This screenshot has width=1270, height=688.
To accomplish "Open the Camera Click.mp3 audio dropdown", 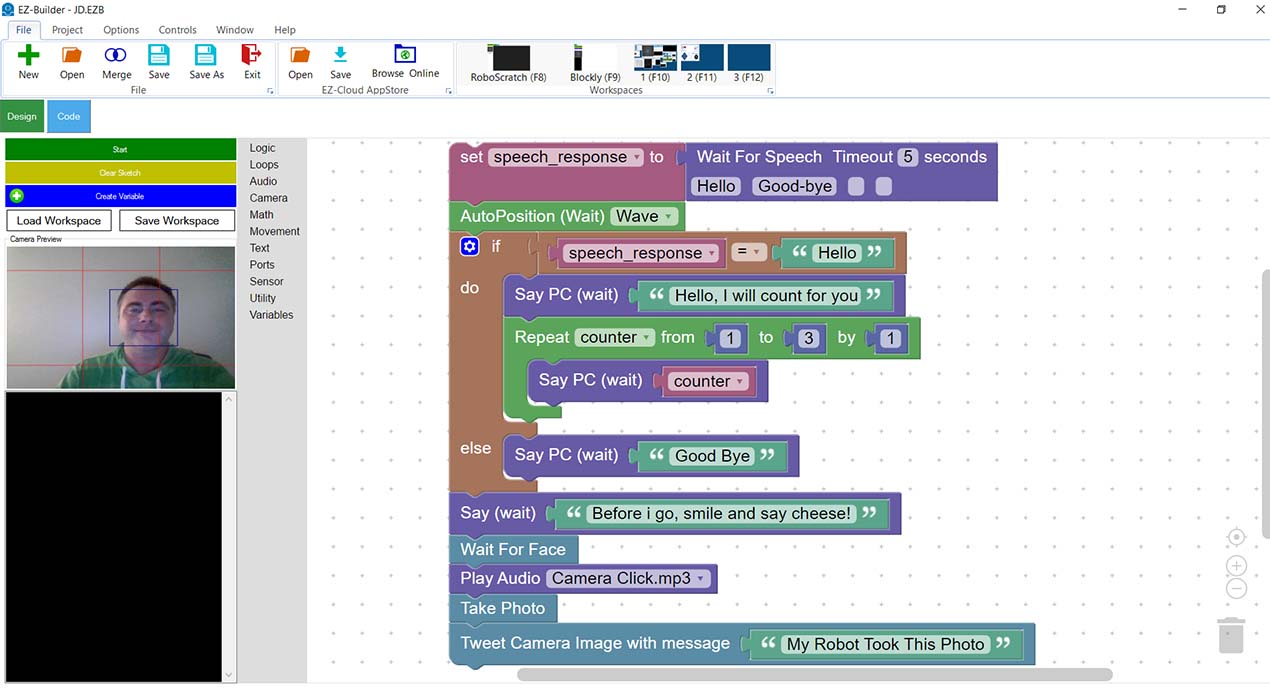I will tap(701, 579).
